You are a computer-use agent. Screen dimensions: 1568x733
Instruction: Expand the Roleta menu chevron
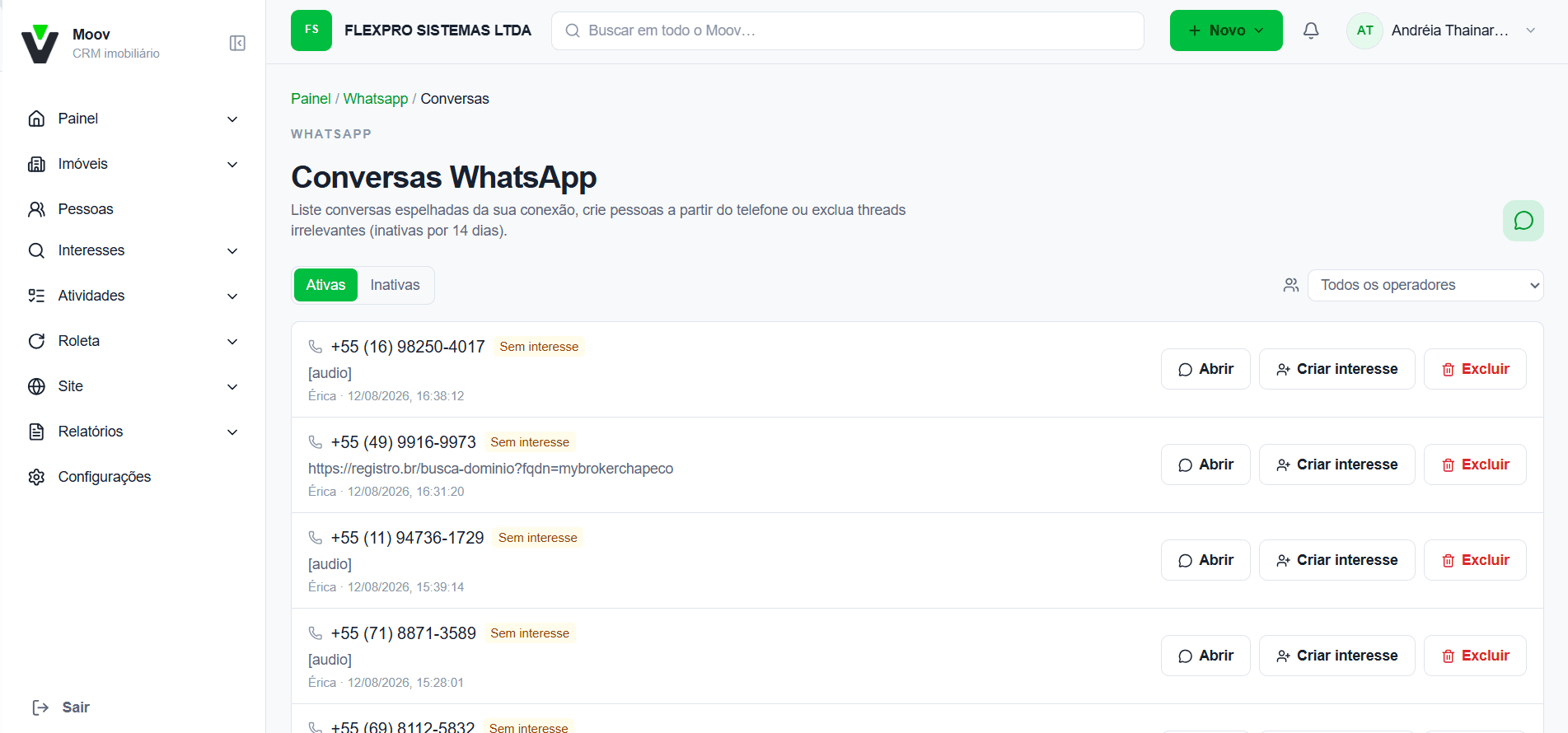(x=232, y=341)
